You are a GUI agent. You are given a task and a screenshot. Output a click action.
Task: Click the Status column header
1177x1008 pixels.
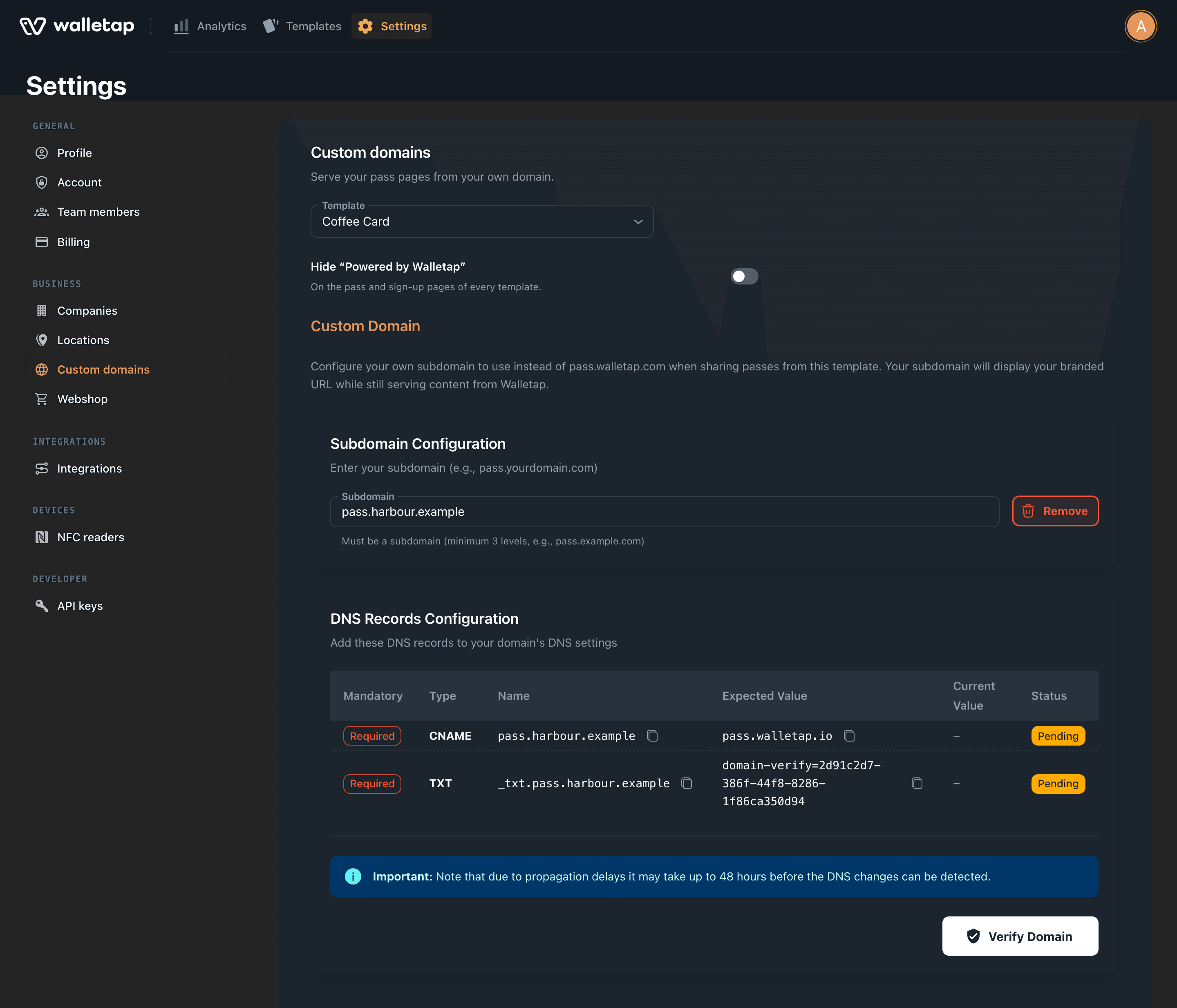(1049, 696)
